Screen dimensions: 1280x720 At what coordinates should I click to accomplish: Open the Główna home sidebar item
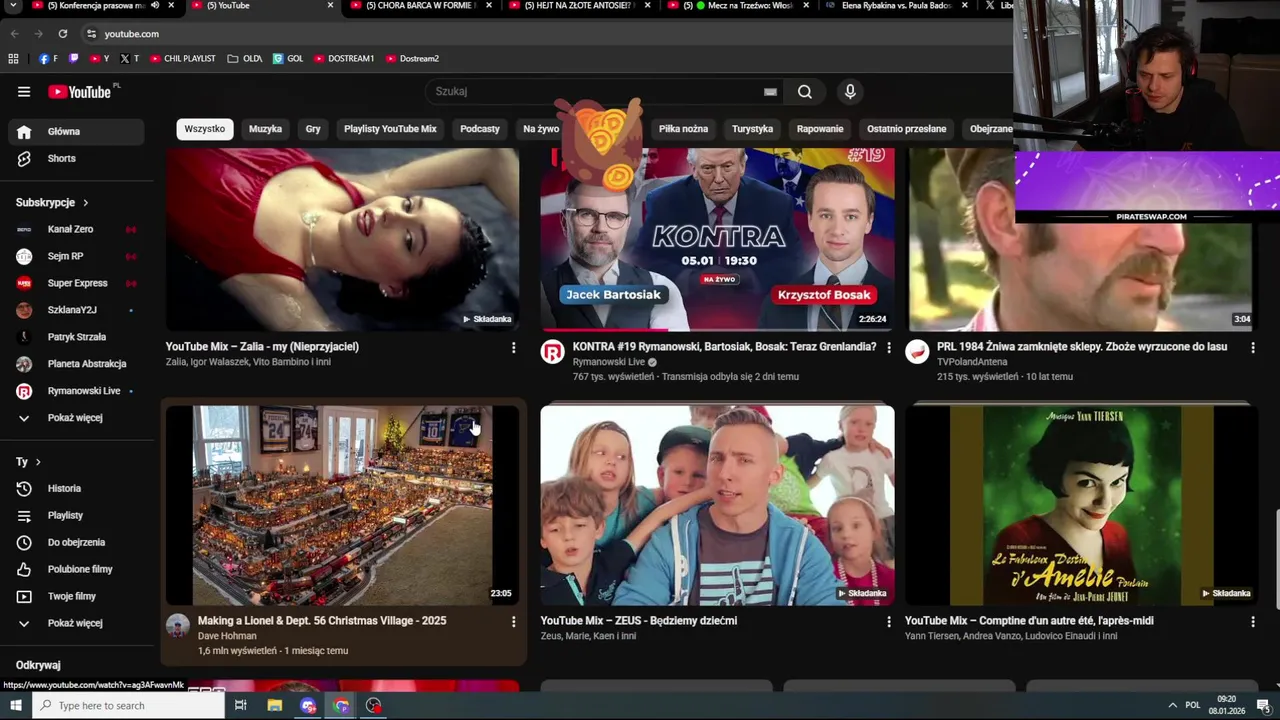[x=76, y=131]
